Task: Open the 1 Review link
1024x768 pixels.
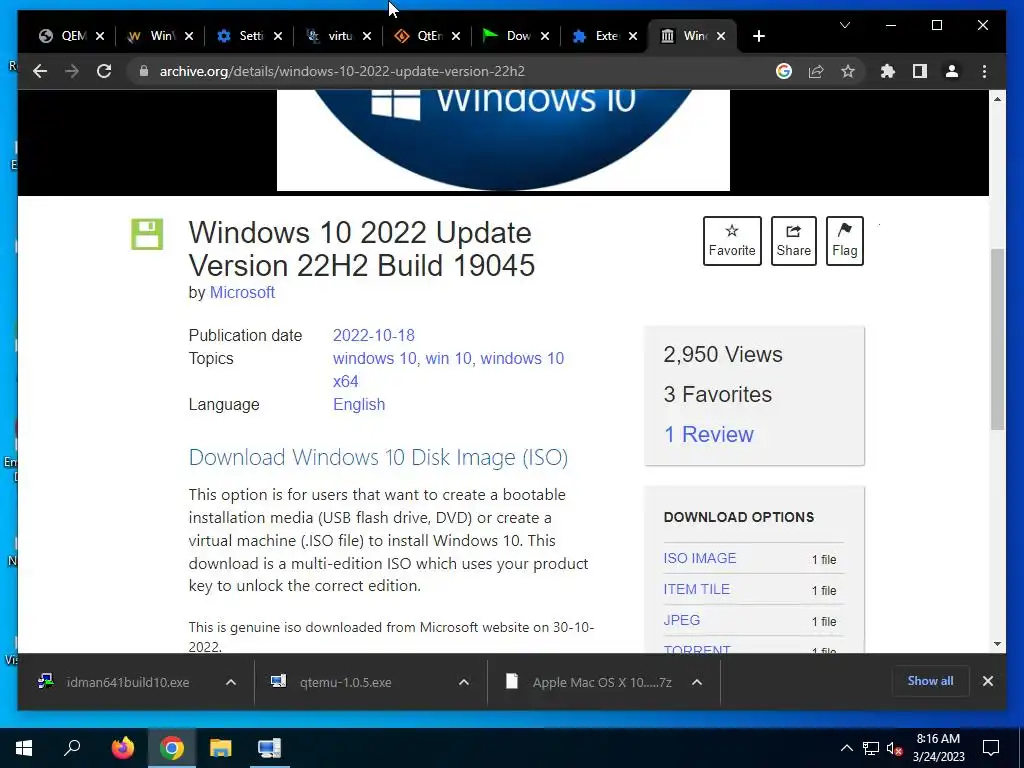Action: pos(709,434)
